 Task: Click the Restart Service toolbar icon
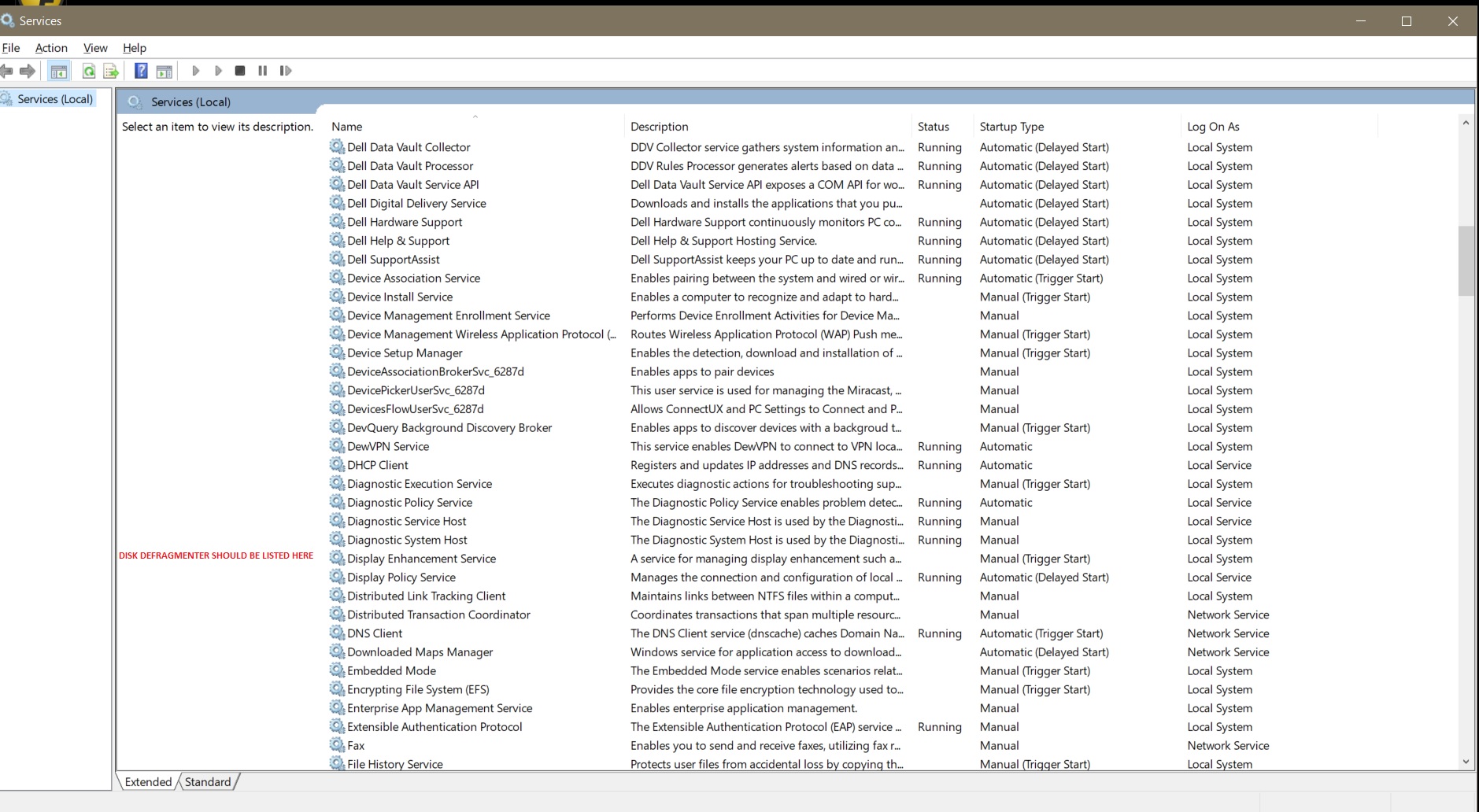(286, 71)
